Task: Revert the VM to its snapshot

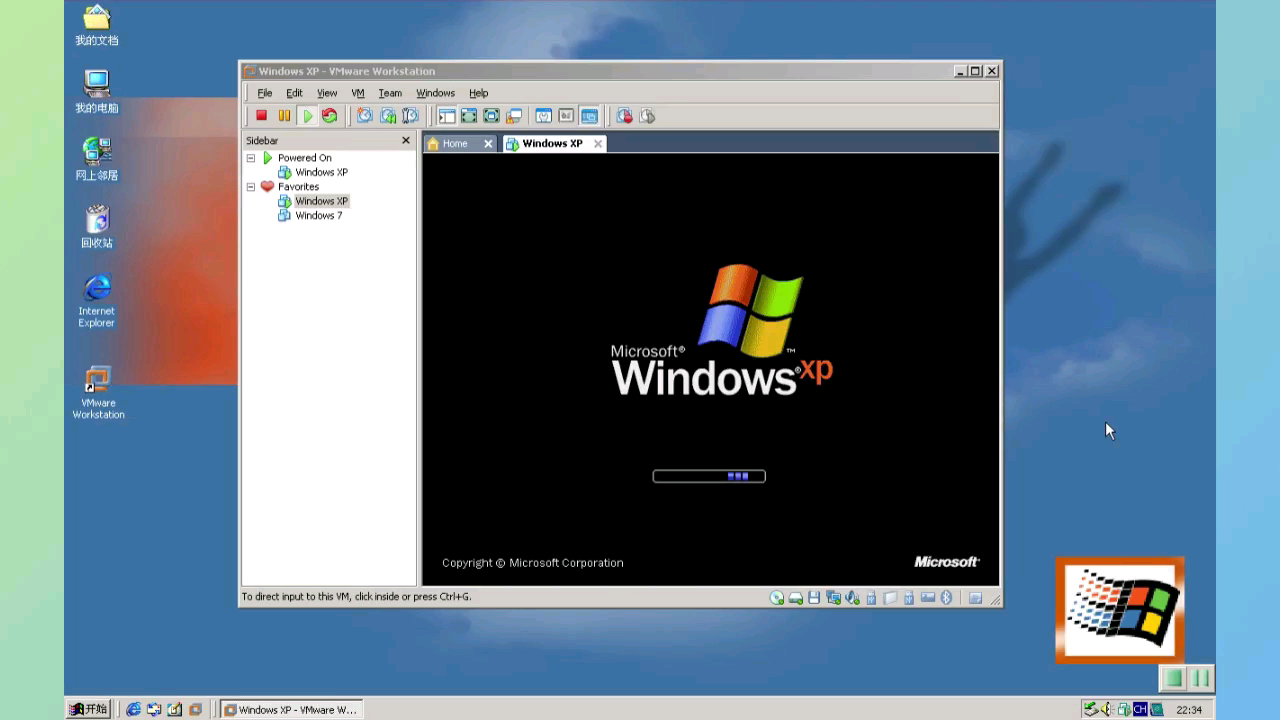Action: pos(388,116)
